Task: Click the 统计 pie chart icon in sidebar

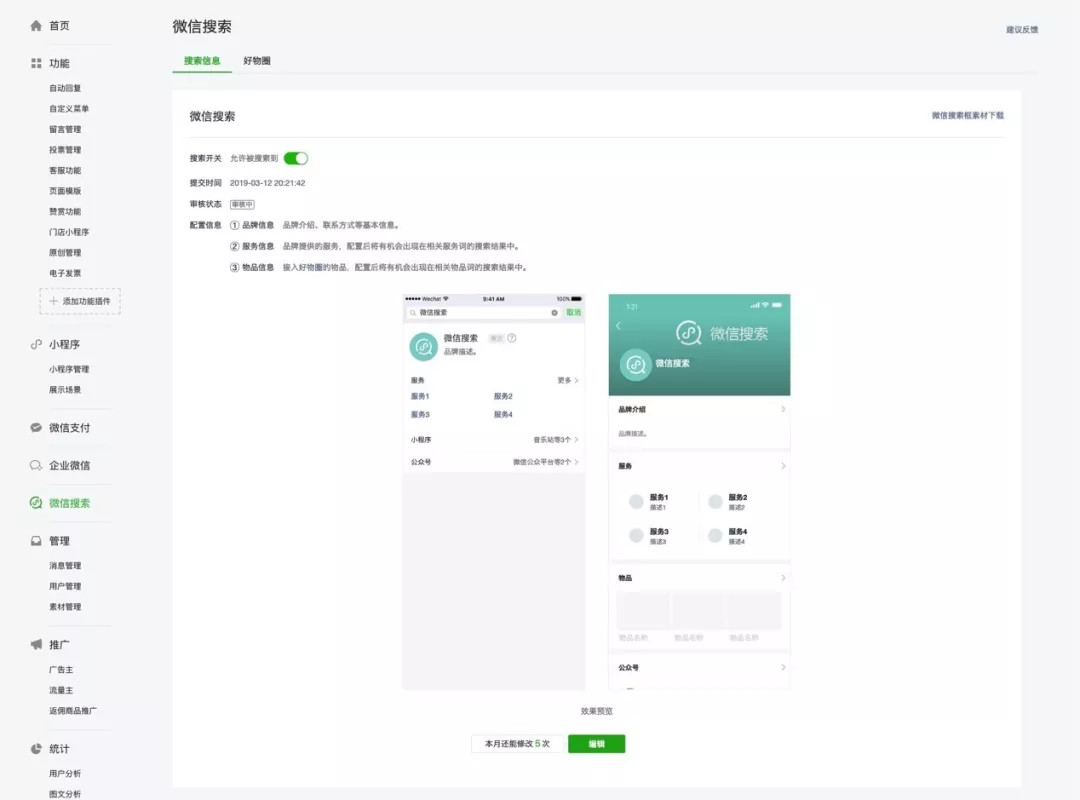Action: [36, 748]
